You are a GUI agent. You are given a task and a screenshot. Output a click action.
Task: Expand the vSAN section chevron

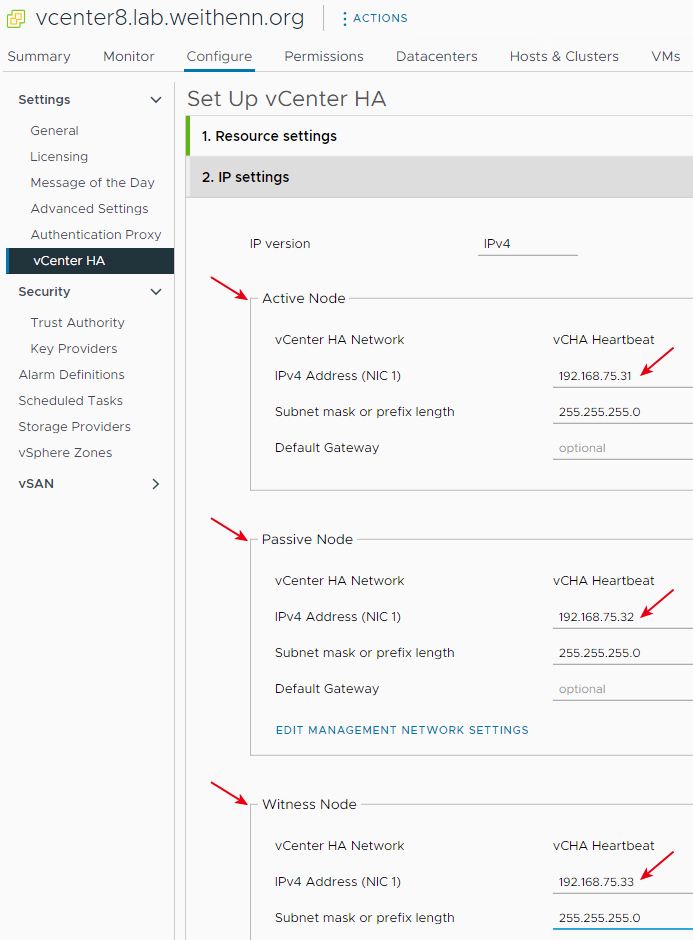[x=156, y=484]
